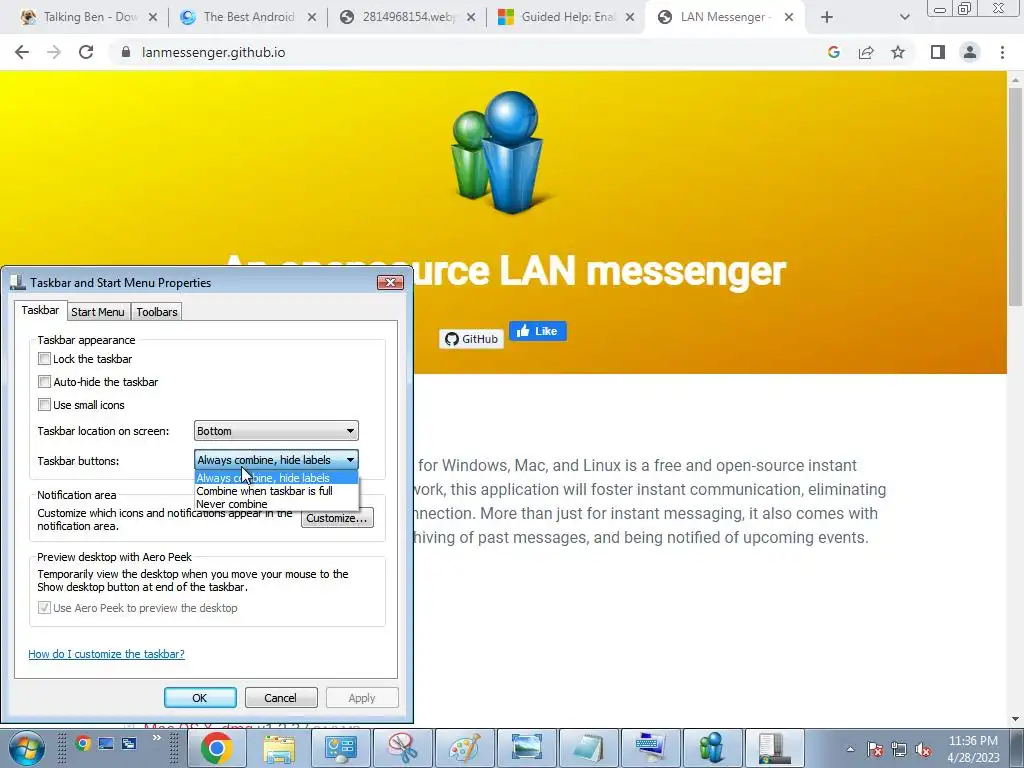Image resolution: width=1024 pixels, height=768 pixels.
Task: Click Cancel in Taskbar Properties
Action: (281, 697)
